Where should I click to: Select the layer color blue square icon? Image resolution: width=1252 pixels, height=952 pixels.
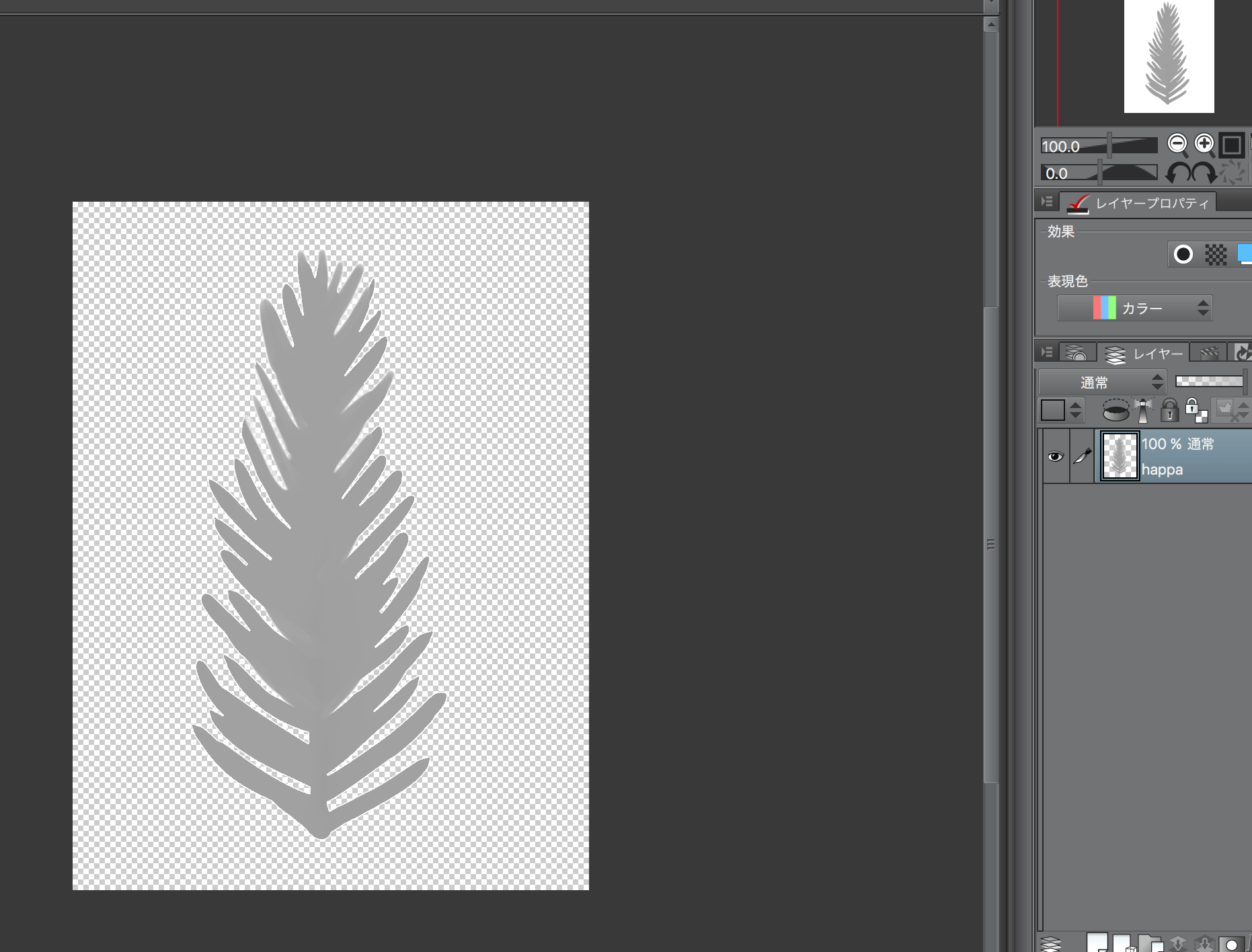click(x=1245, y=254)
